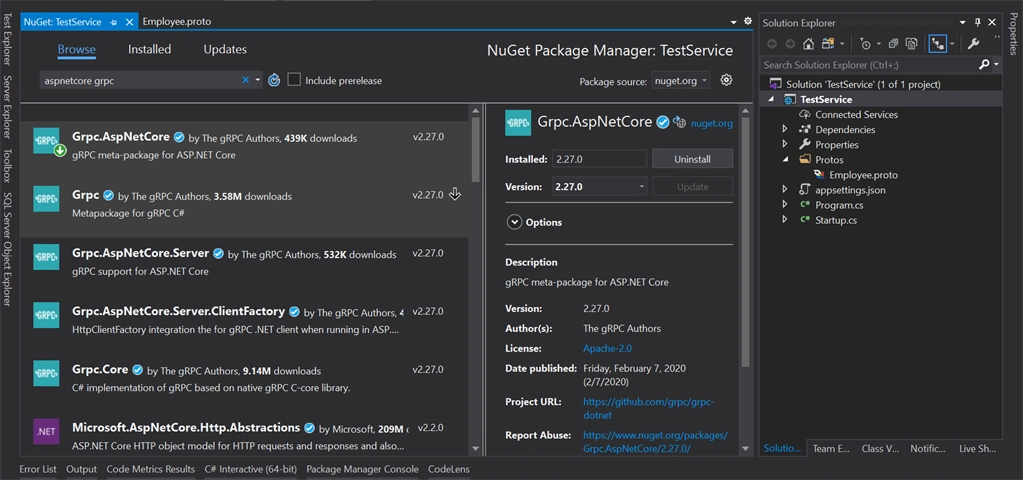1023x480 pixels.
Task: Click the Solution Explorer Forward arrow
Action: [x=790, y=44]
